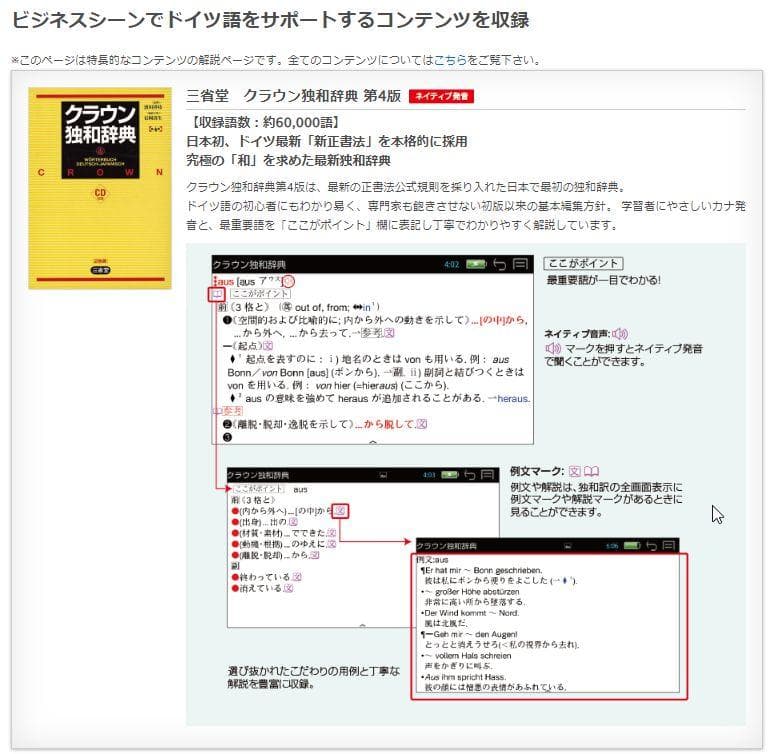Tap the up chevron below the top screen
This screenshot has width=778, height=754.
click(373, 441)
